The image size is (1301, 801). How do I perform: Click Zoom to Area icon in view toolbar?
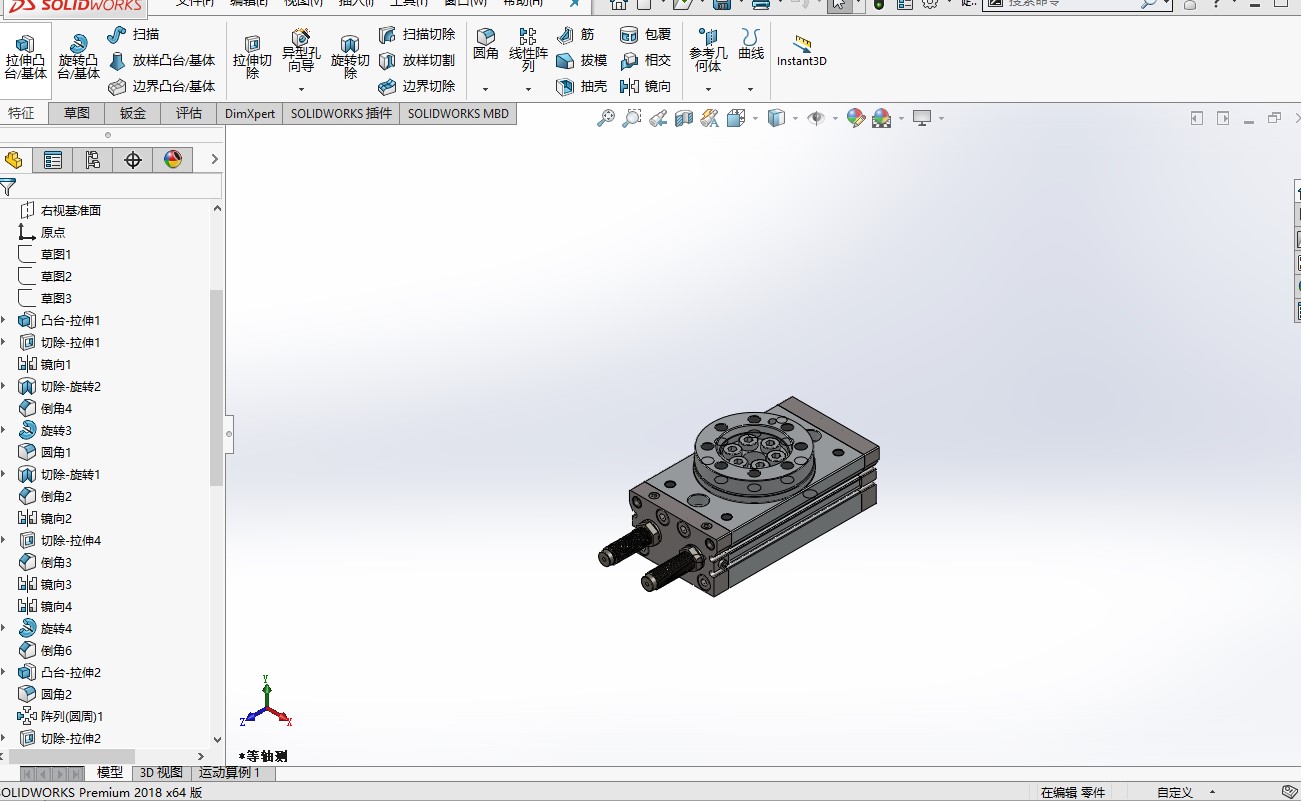click(632, 118)
